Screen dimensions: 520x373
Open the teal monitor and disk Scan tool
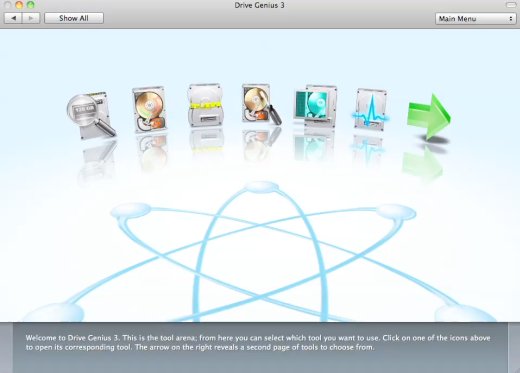click(315, 107)
